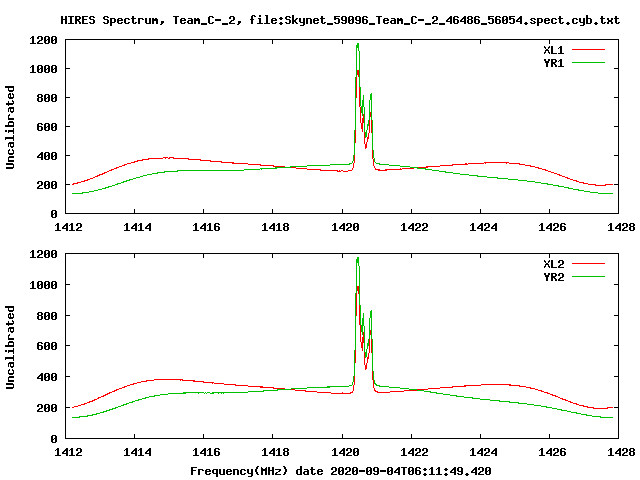Click the 1422 frequency tick under XL1/YR1 plot
Image resolution: width=640 pixels, height=480 pixels.
[x=414, y=227]
